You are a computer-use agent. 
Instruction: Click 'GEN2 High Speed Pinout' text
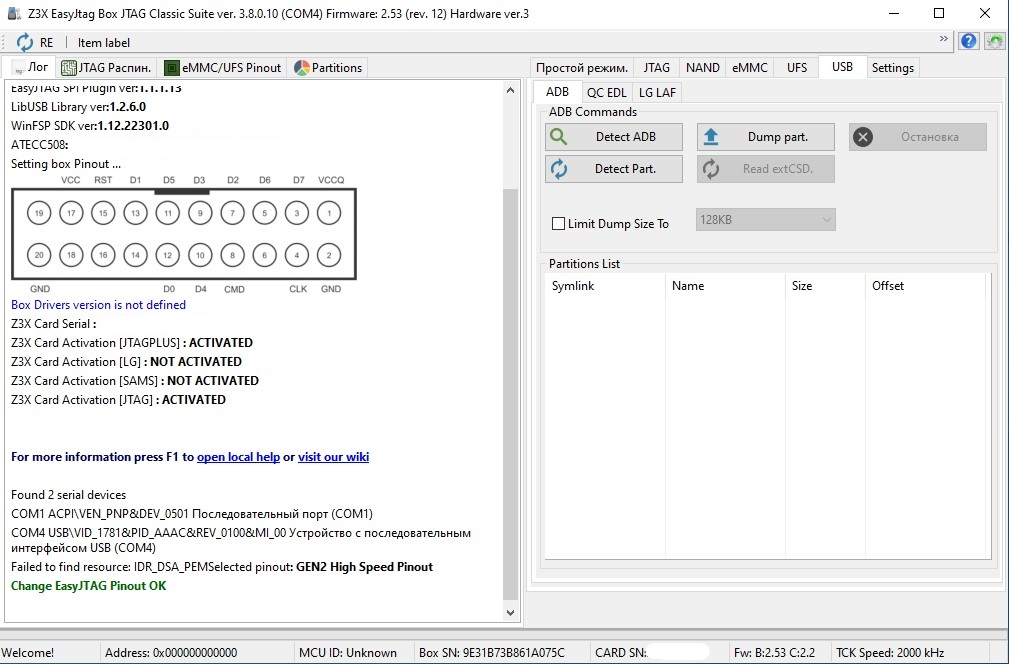[x=364, y=567]
